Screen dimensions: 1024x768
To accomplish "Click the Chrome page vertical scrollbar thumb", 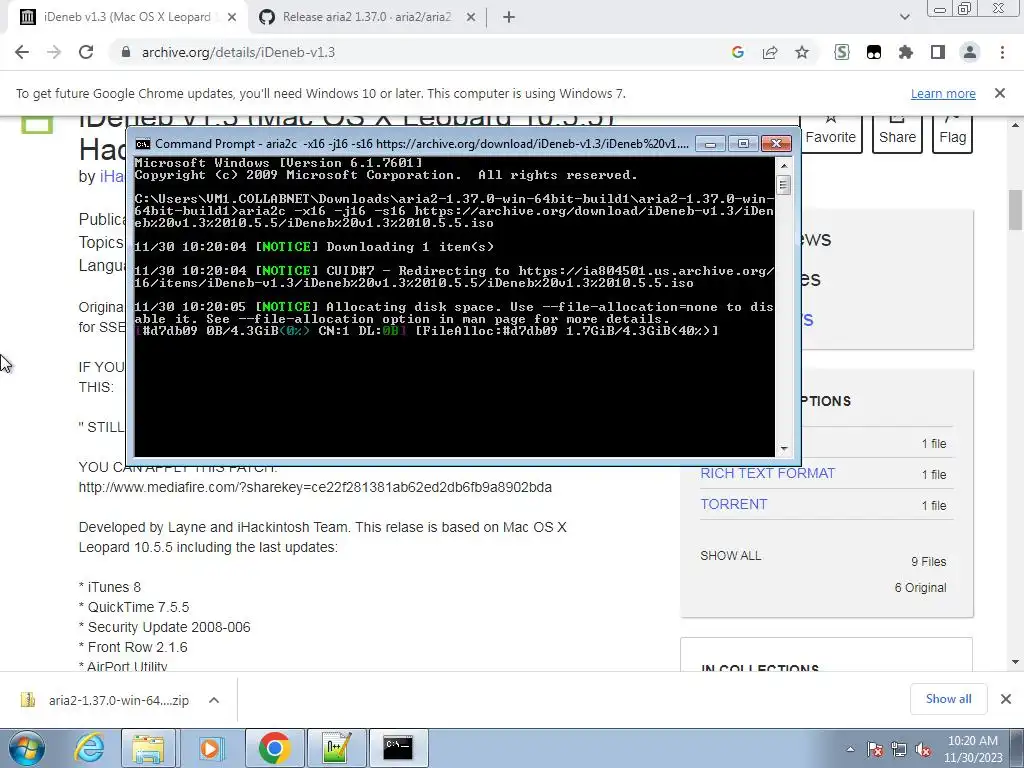I will tap(1015, 210).
